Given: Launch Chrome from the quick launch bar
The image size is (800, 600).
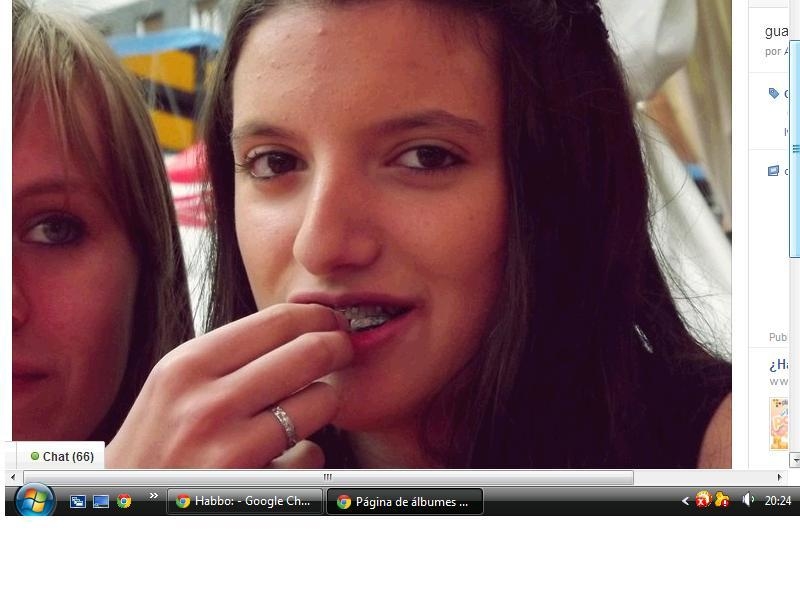Looking at the screenshot, I should coord(124,501).
